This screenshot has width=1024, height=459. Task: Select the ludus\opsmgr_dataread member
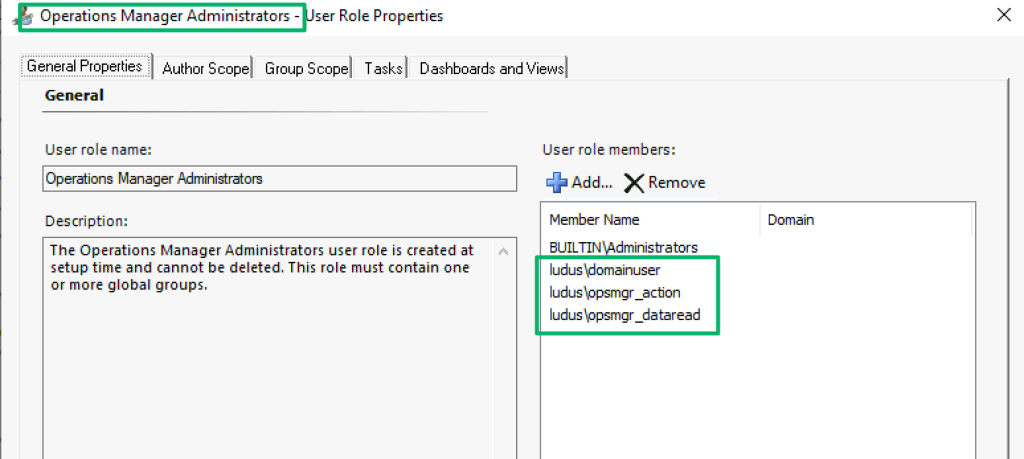tap(624, 316)
